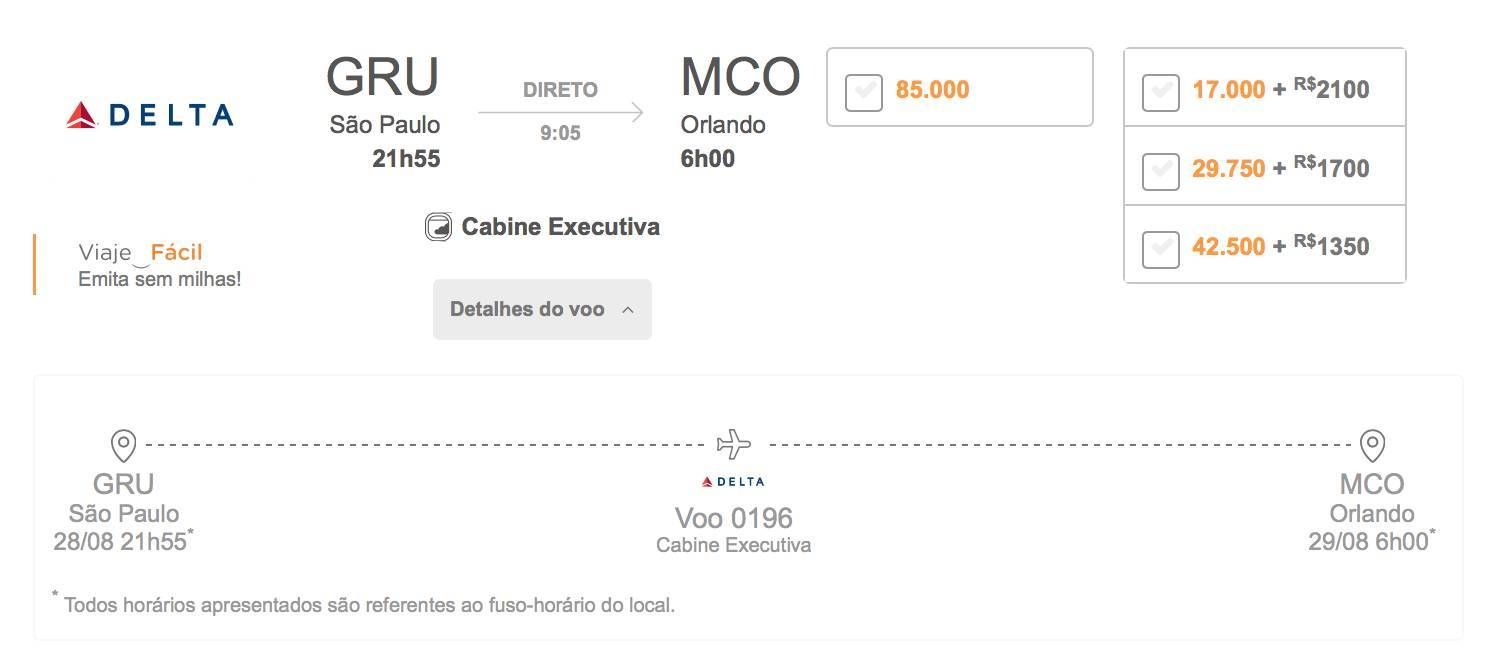Click the chevron beside Detalhes do voo
Image resolution: width=1490 pixels, height=650 pixels.
[628, 310]
